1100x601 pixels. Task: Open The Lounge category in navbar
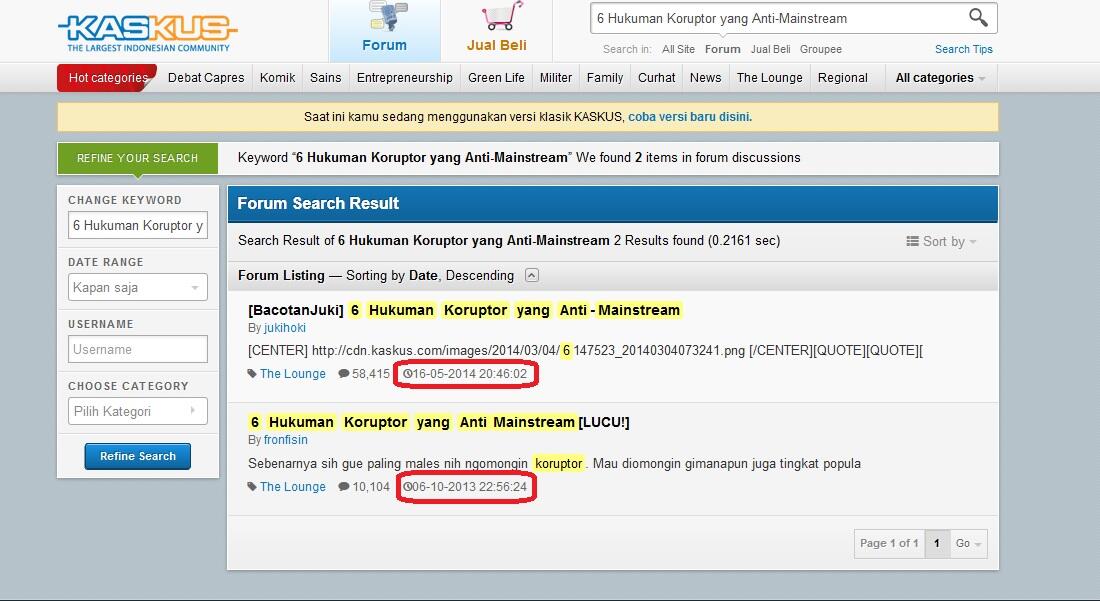click(x=770, y=78)
